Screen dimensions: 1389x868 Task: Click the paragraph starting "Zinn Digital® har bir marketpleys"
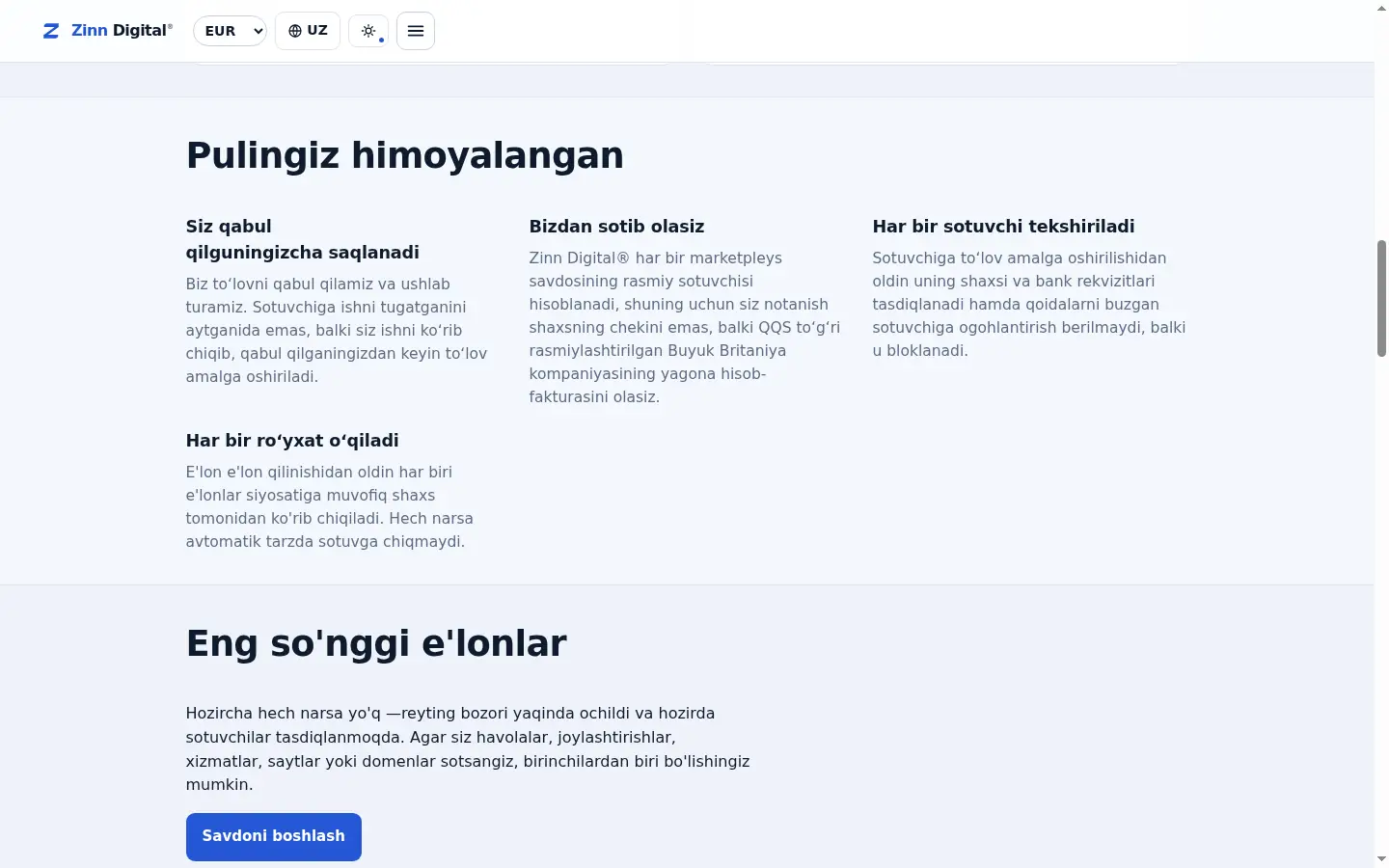(685, 328)
